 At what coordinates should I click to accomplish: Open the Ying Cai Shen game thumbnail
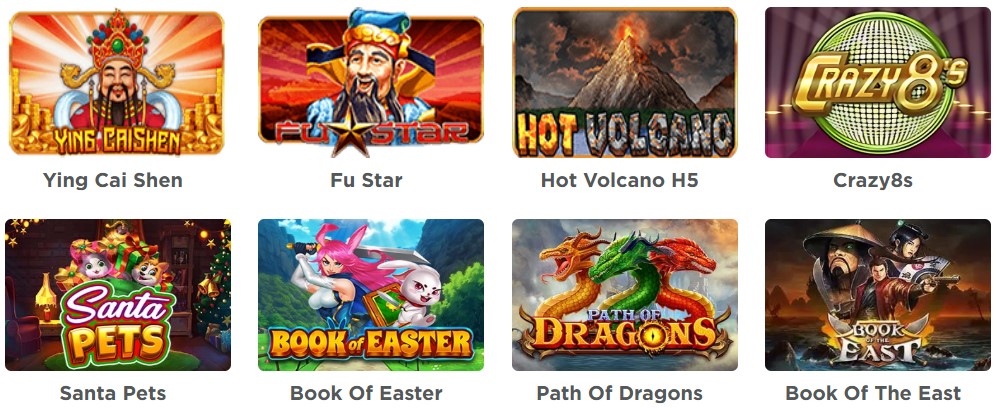click(117, 83)
